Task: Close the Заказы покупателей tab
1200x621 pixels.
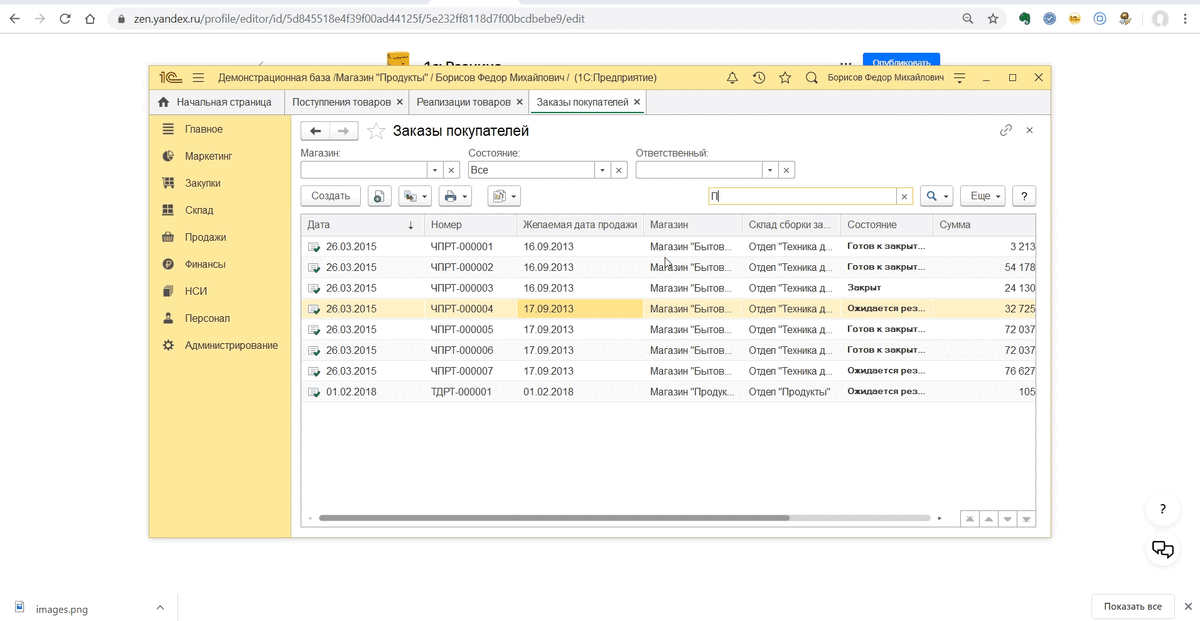Action: [637, 102]
